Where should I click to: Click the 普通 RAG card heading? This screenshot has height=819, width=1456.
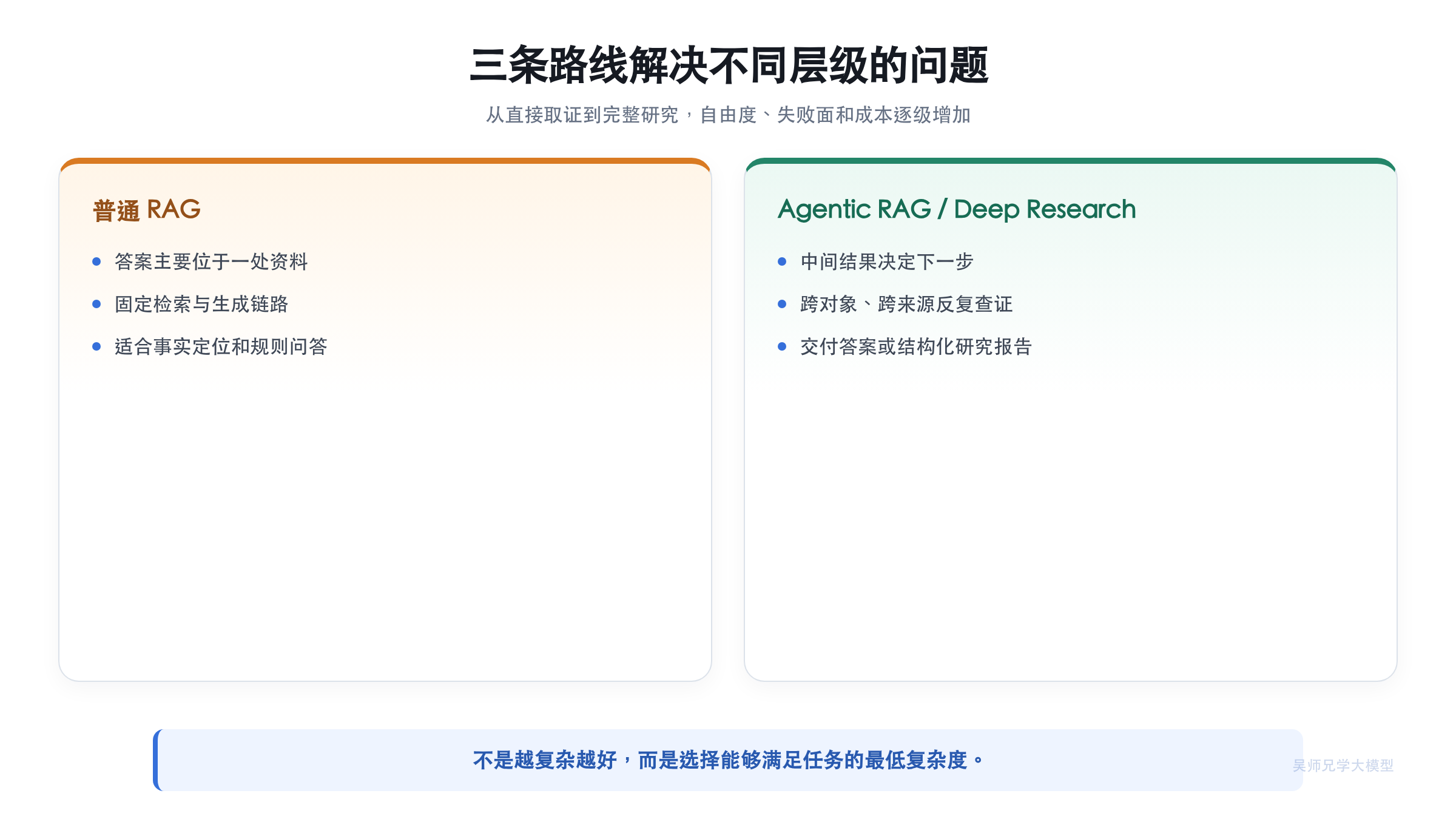pos(147,210)
